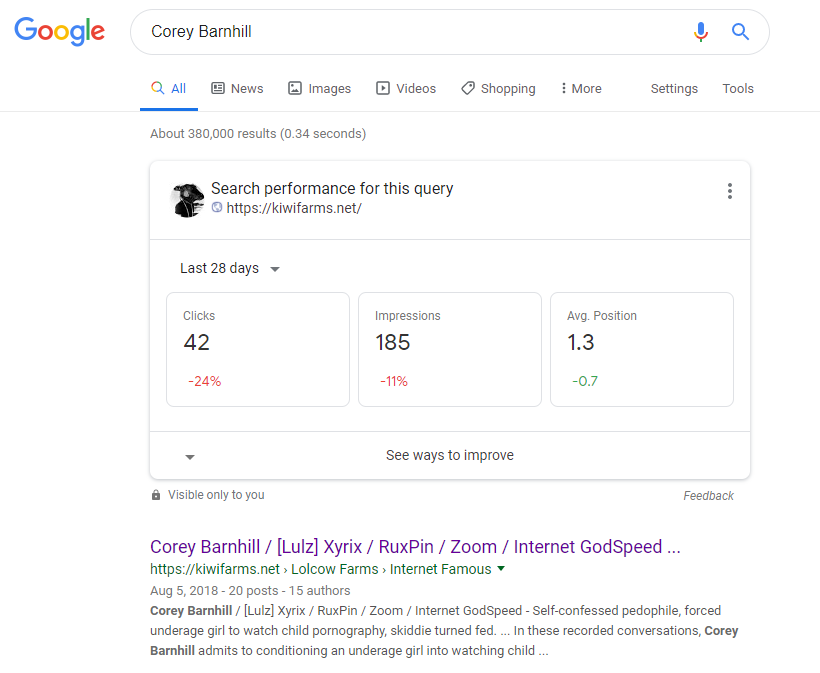The image size is (820, 673).
Task: Click the Shopping tab tag icon
Action: point(468,88)
